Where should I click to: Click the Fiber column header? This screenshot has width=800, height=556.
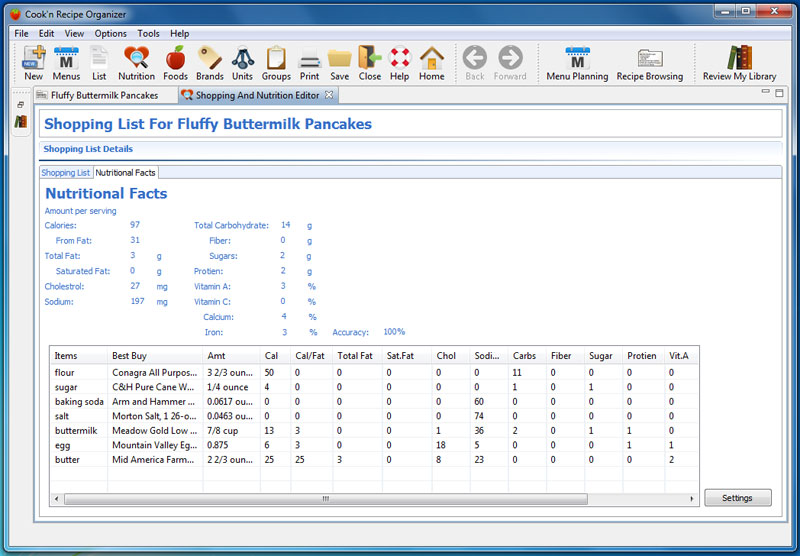click(x=565, y=356)
